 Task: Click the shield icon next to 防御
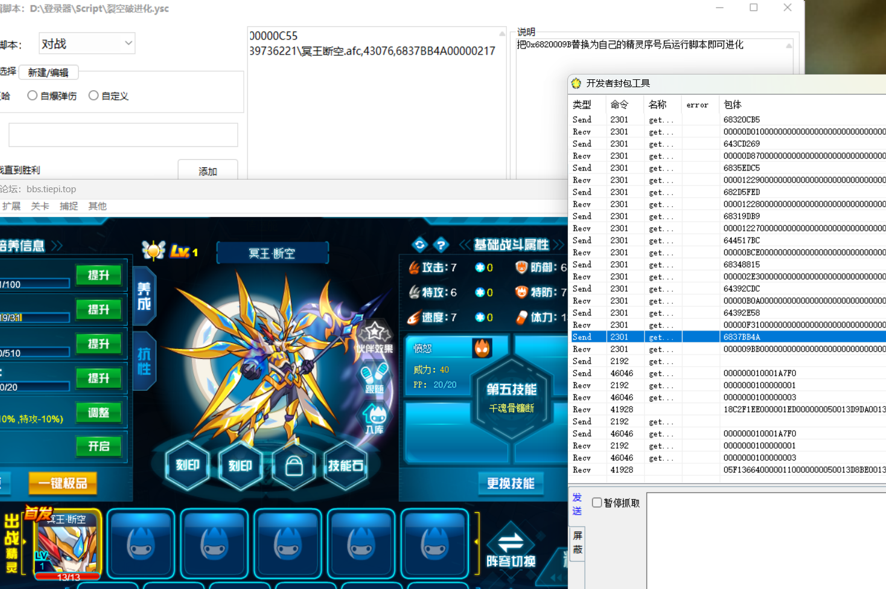521,267
